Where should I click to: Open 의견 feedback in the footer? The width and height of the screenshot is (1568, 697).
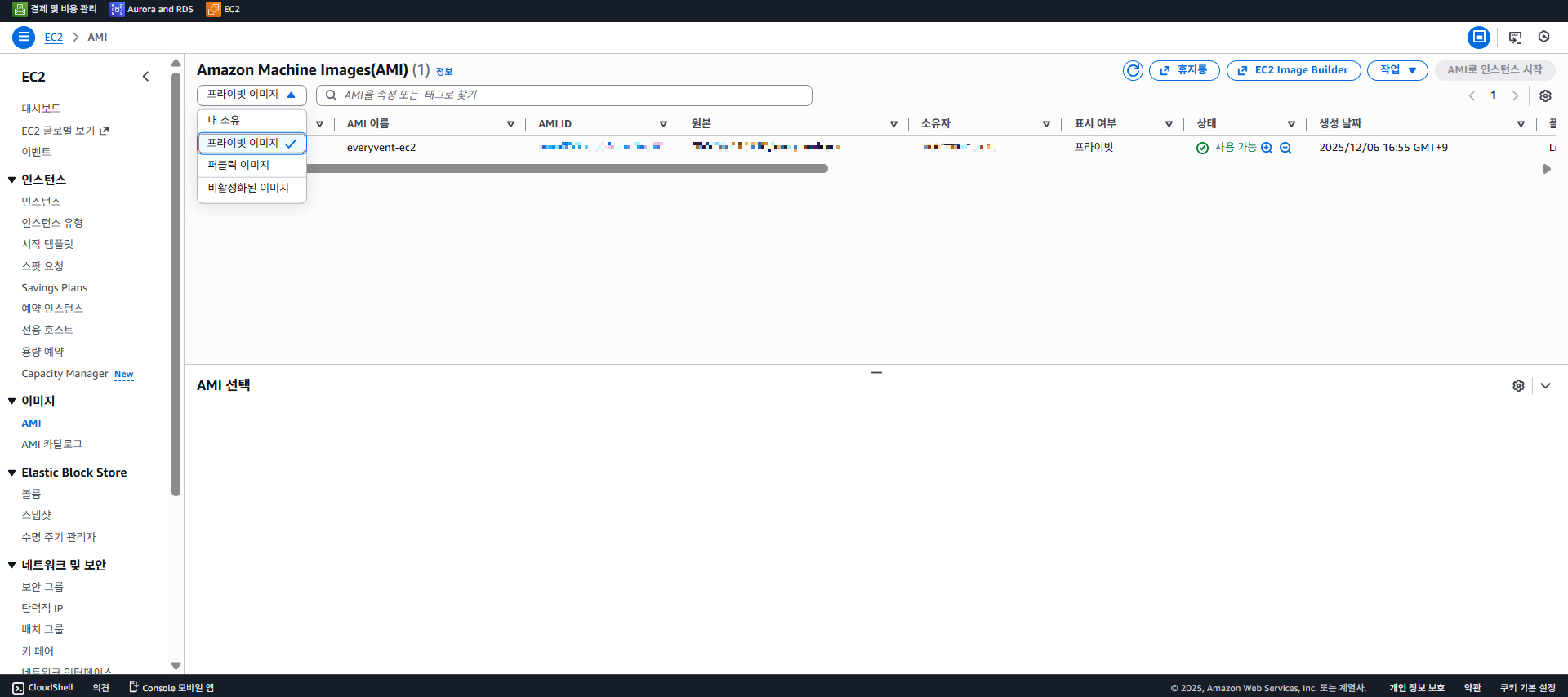[100, 688]
